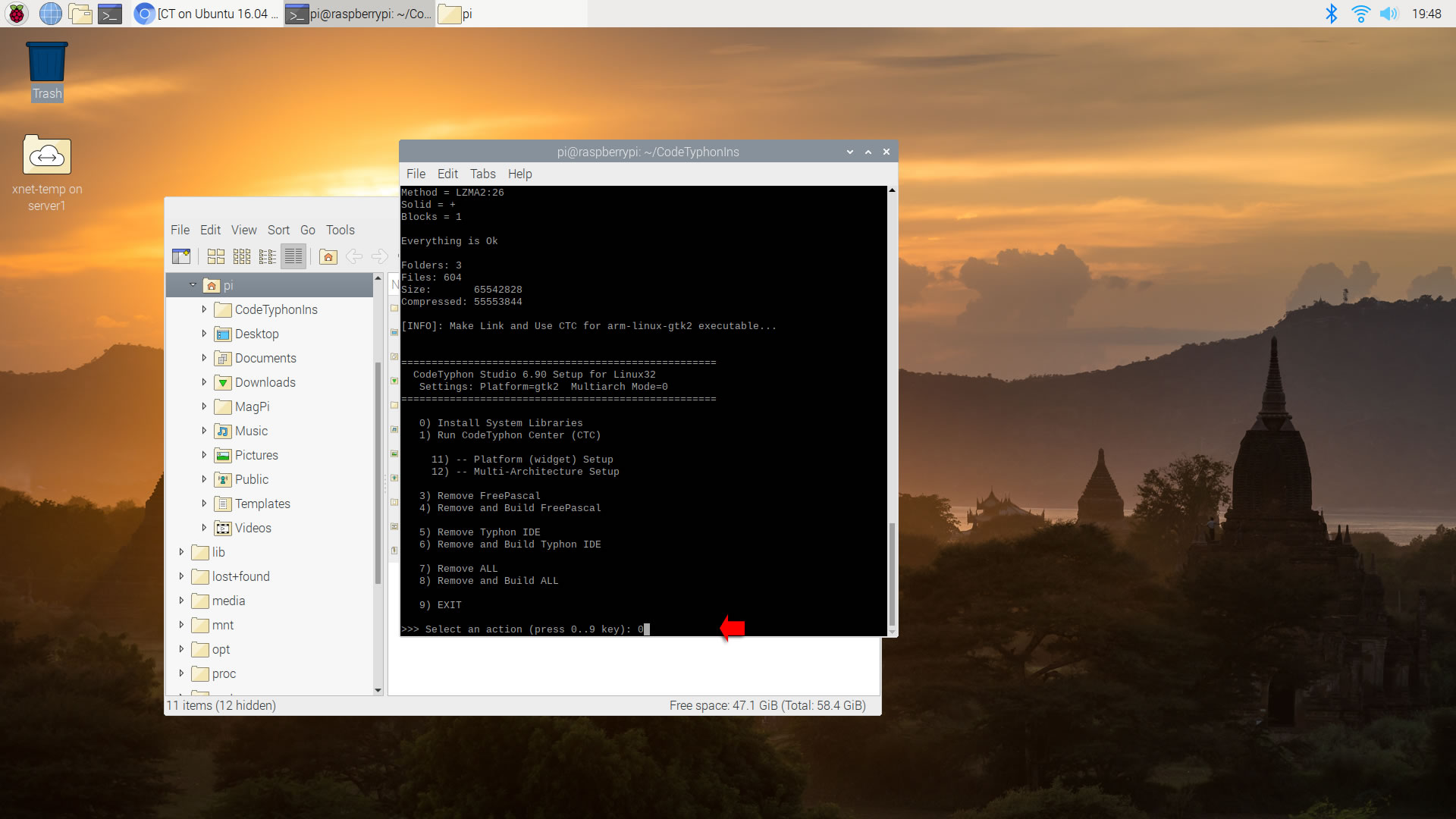
Task: Click the folder tree scrollbar thumb
Action: pyautogui.click(x=378, y=472)
